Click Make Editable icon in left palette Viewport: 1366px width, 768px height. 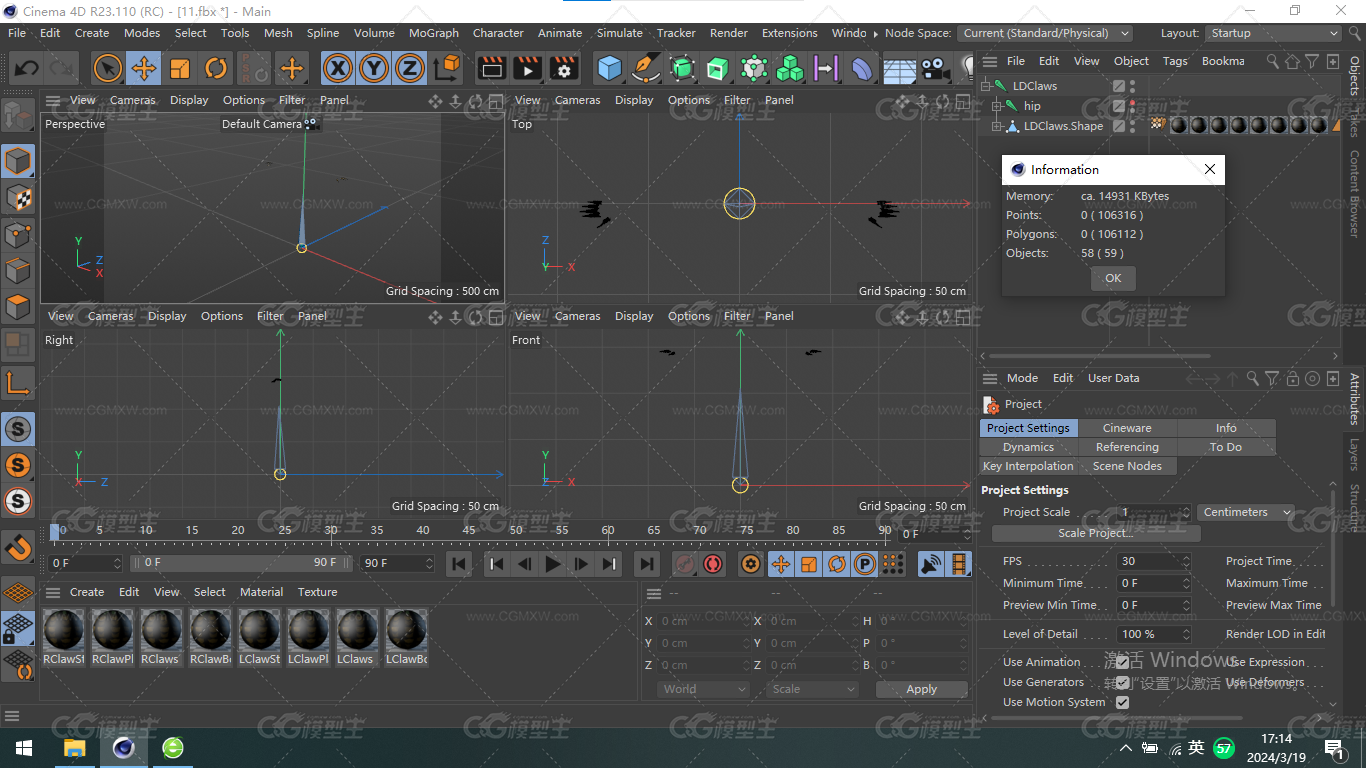pyautogui.click(x=17, y=116)
